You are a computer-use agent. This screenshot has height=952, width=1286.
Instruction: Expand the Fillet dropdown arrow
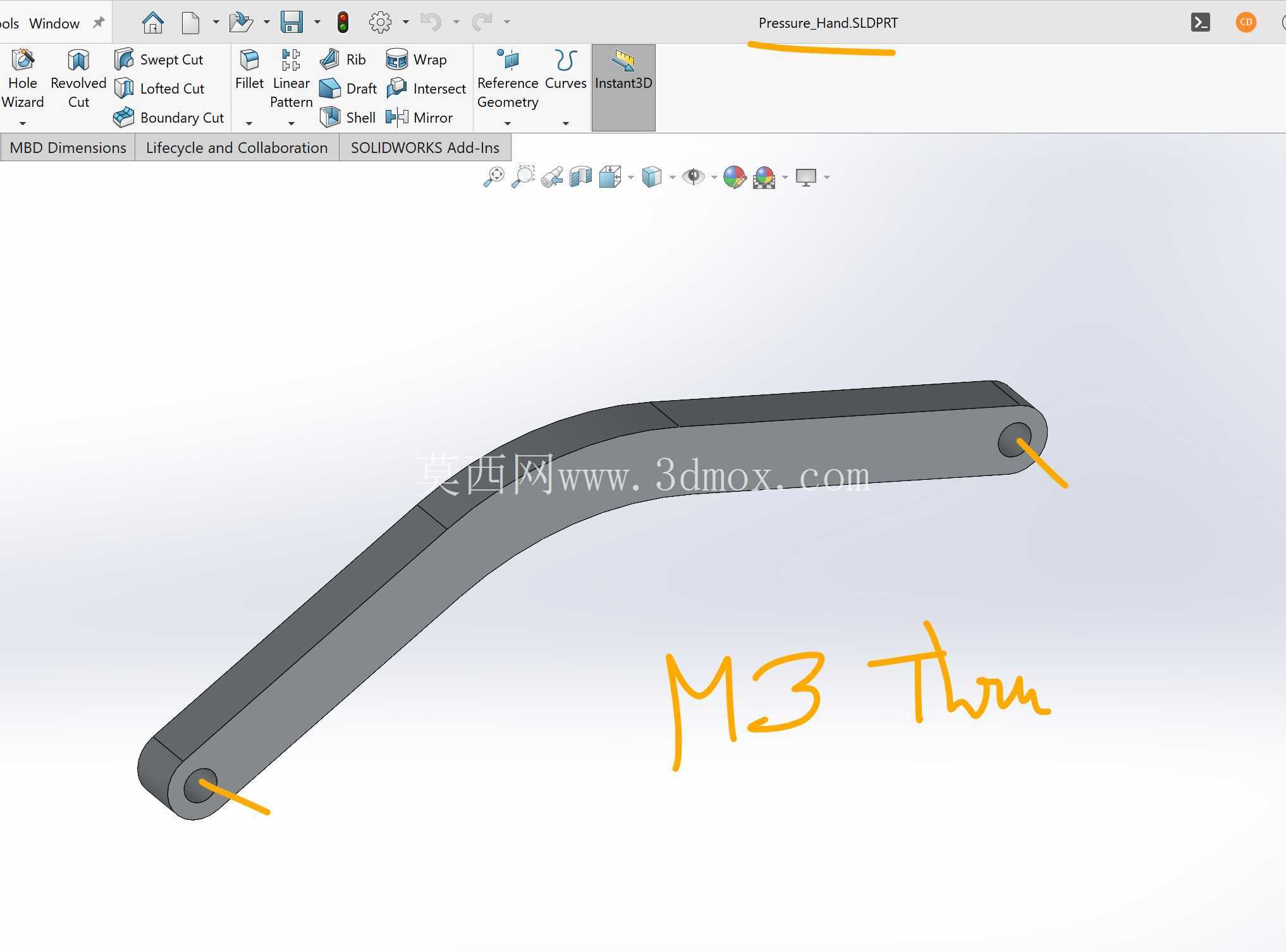[x=249, y=123]
